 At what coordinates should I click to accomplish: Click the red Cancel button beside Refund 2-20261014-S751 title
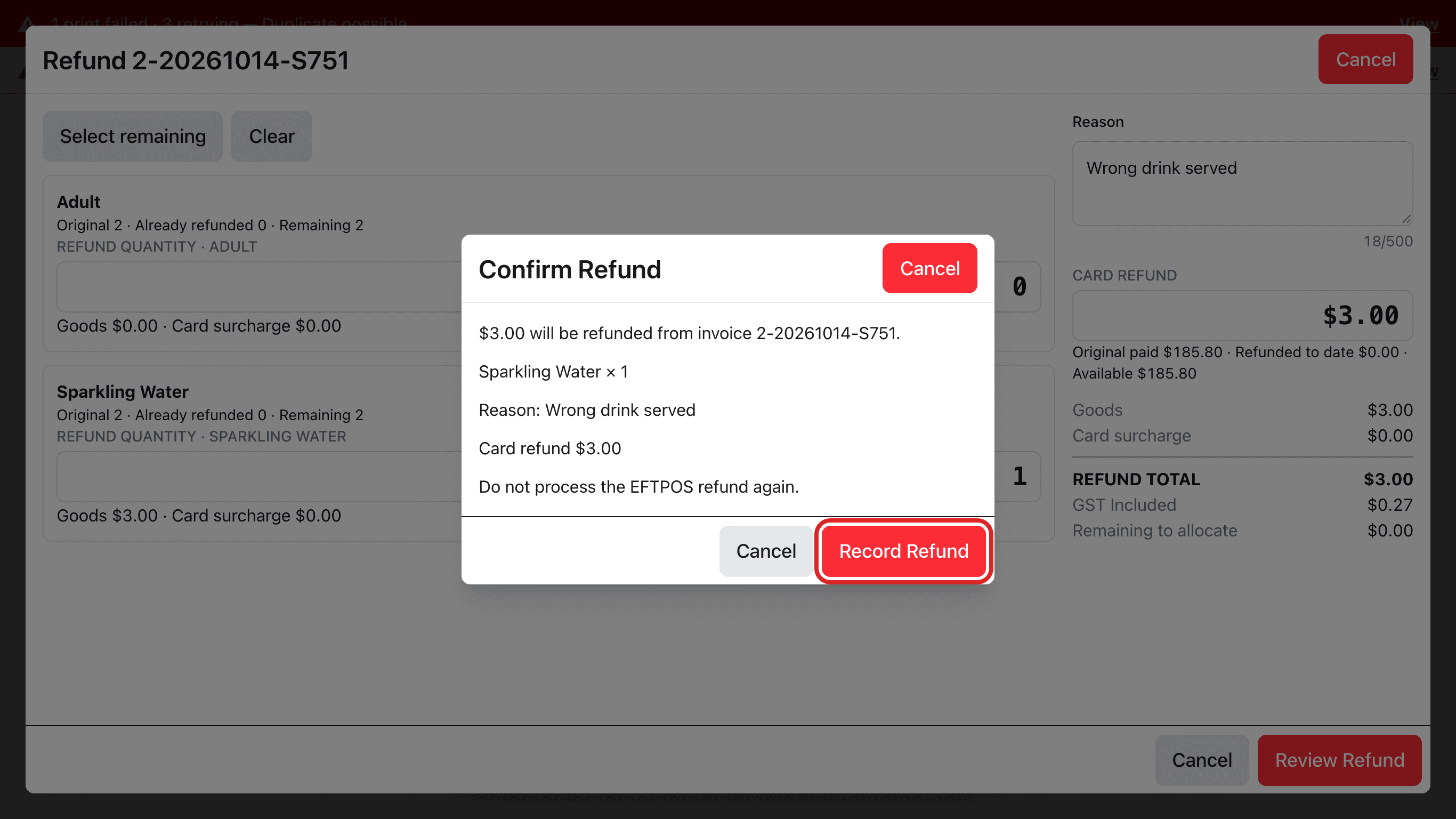[1365, 59]
